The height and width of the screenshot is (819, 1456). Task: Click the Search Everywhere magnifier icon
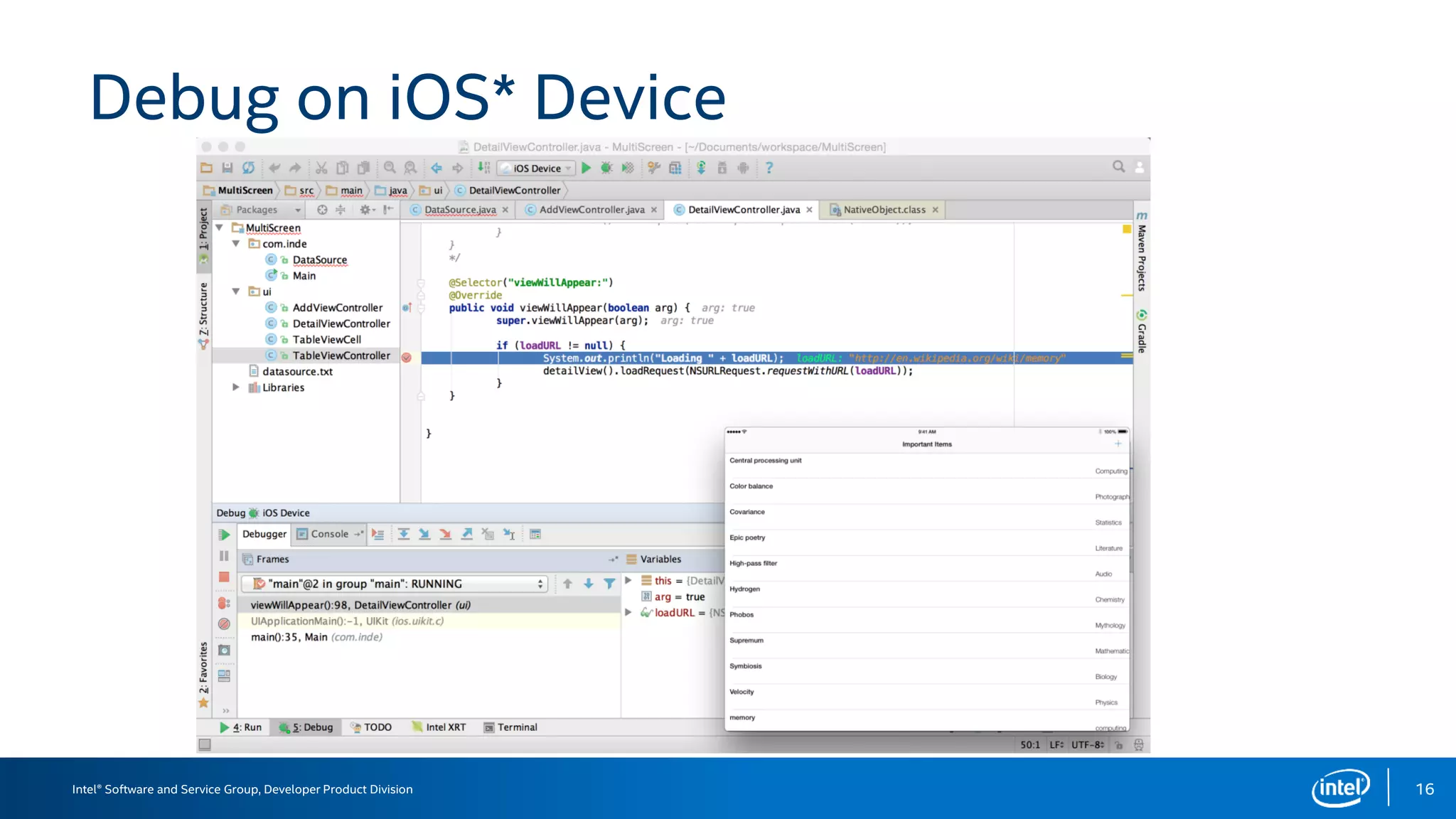point(1118,166)
